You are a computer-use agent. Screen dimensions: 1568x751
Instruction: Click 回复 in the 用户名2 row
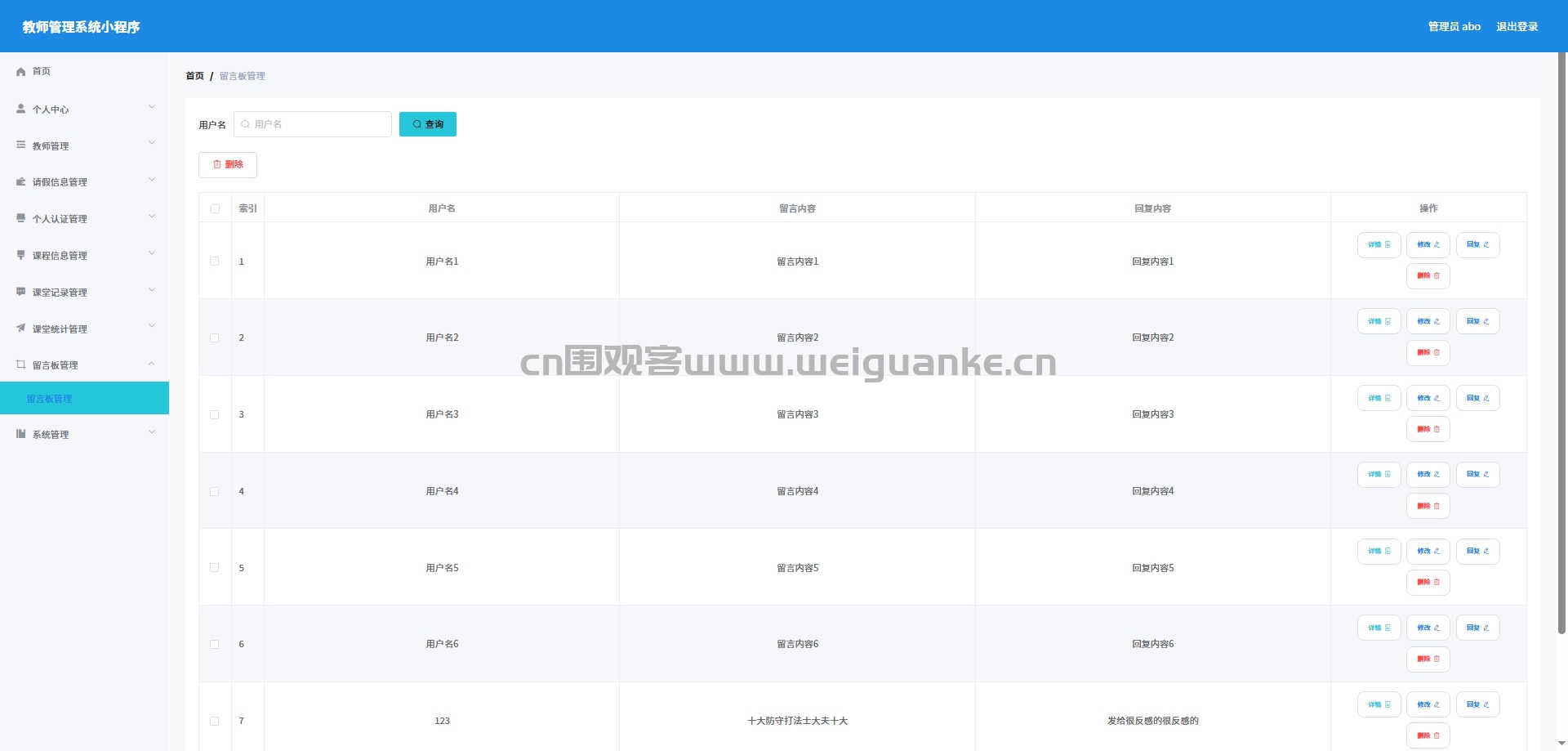click(x=1477, y=321)
